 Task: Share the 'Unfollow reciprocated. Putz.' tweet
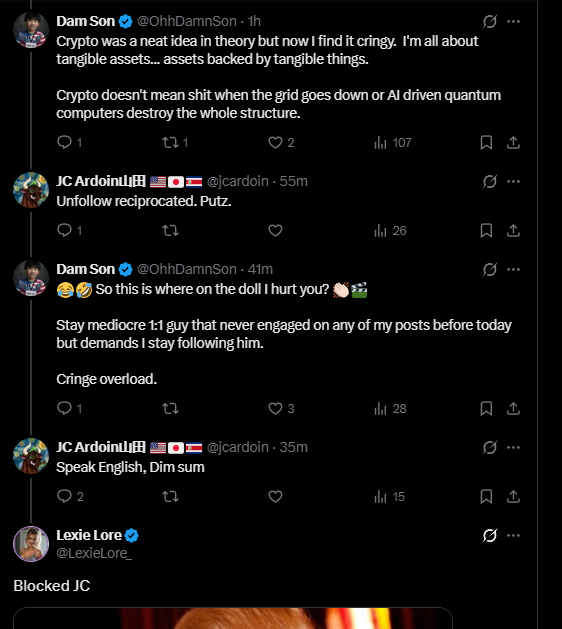pos(513,230)
